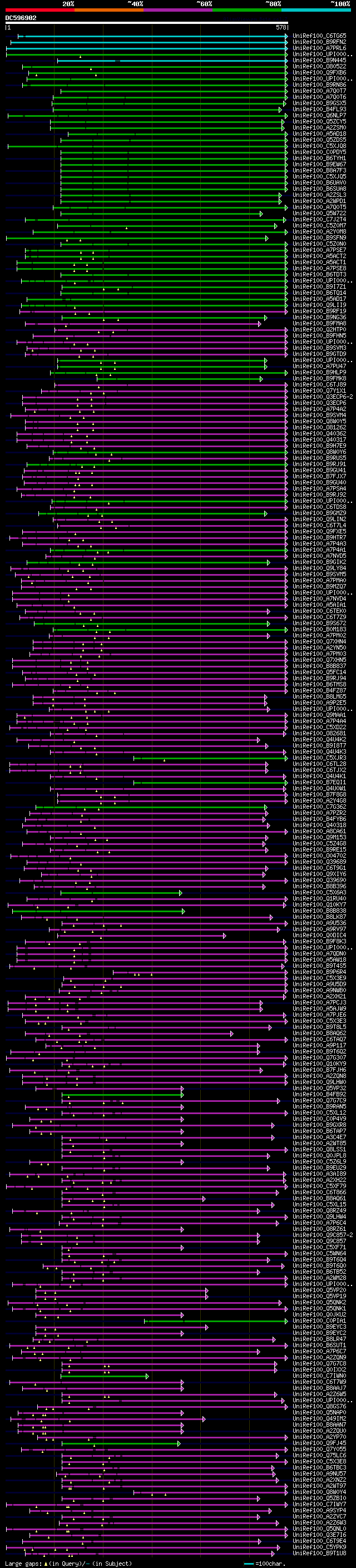Viewport: 356px width, 1568px height.
Task: Select label UniRef100_Q4U4K3
Action: [319, 752]
